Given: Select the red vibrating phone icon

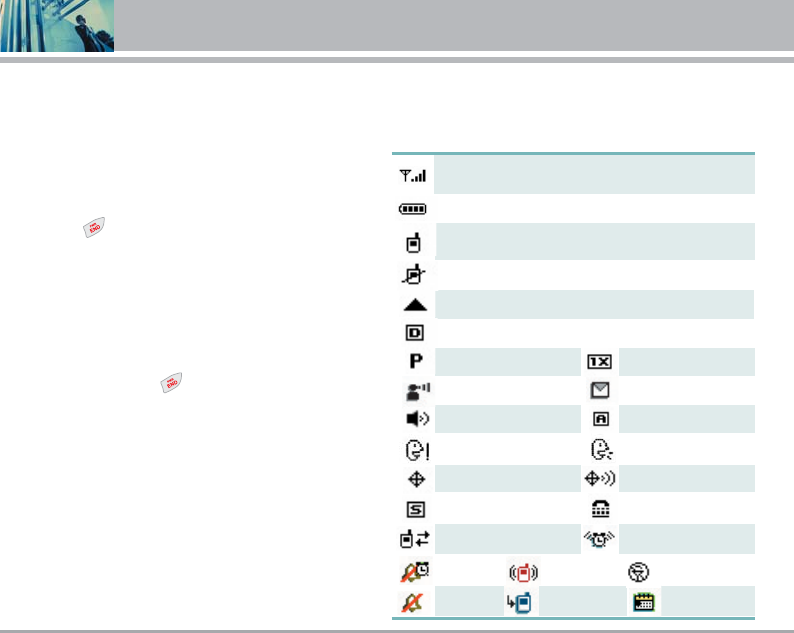Looking at the screenshot, I should click(524, 573).
